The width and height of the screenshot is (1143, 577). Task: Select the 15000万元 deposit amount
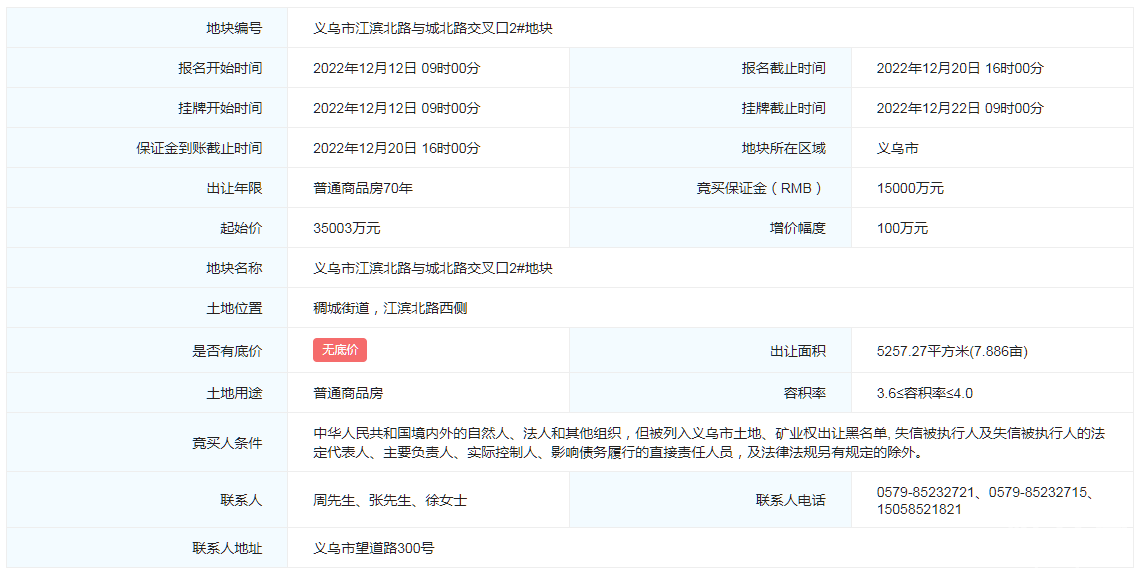(x=909, y=188)
